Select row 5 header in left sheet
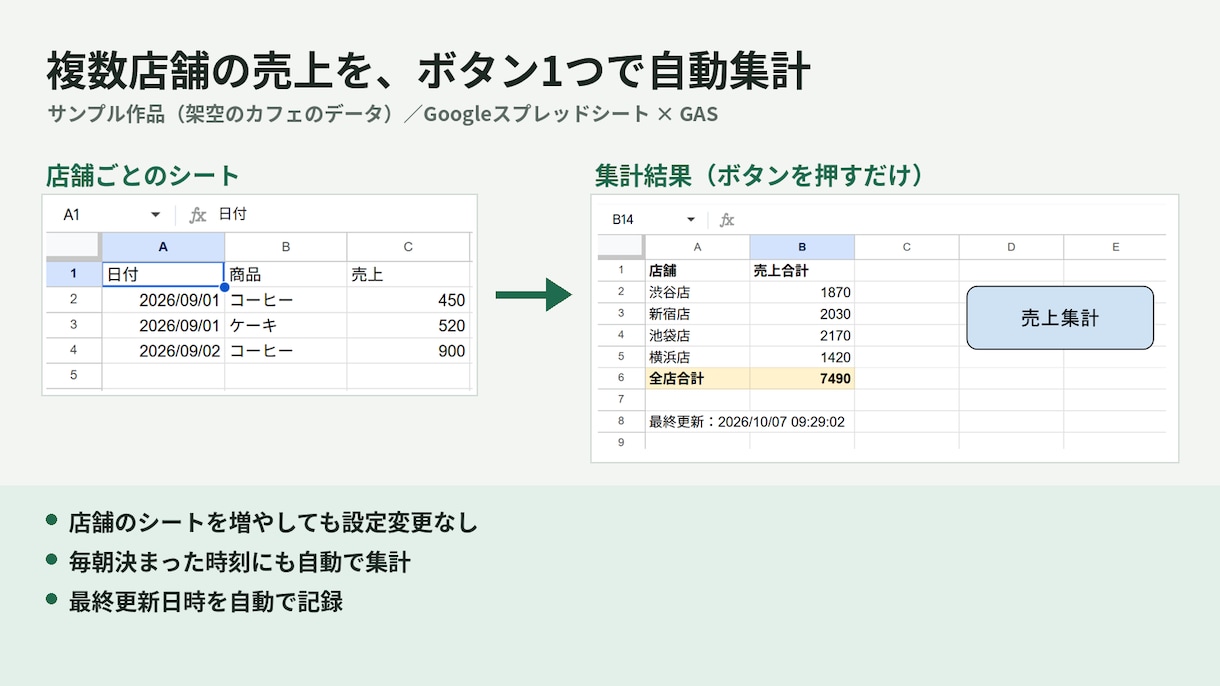 pyautogui.click(x=73, y=376)
